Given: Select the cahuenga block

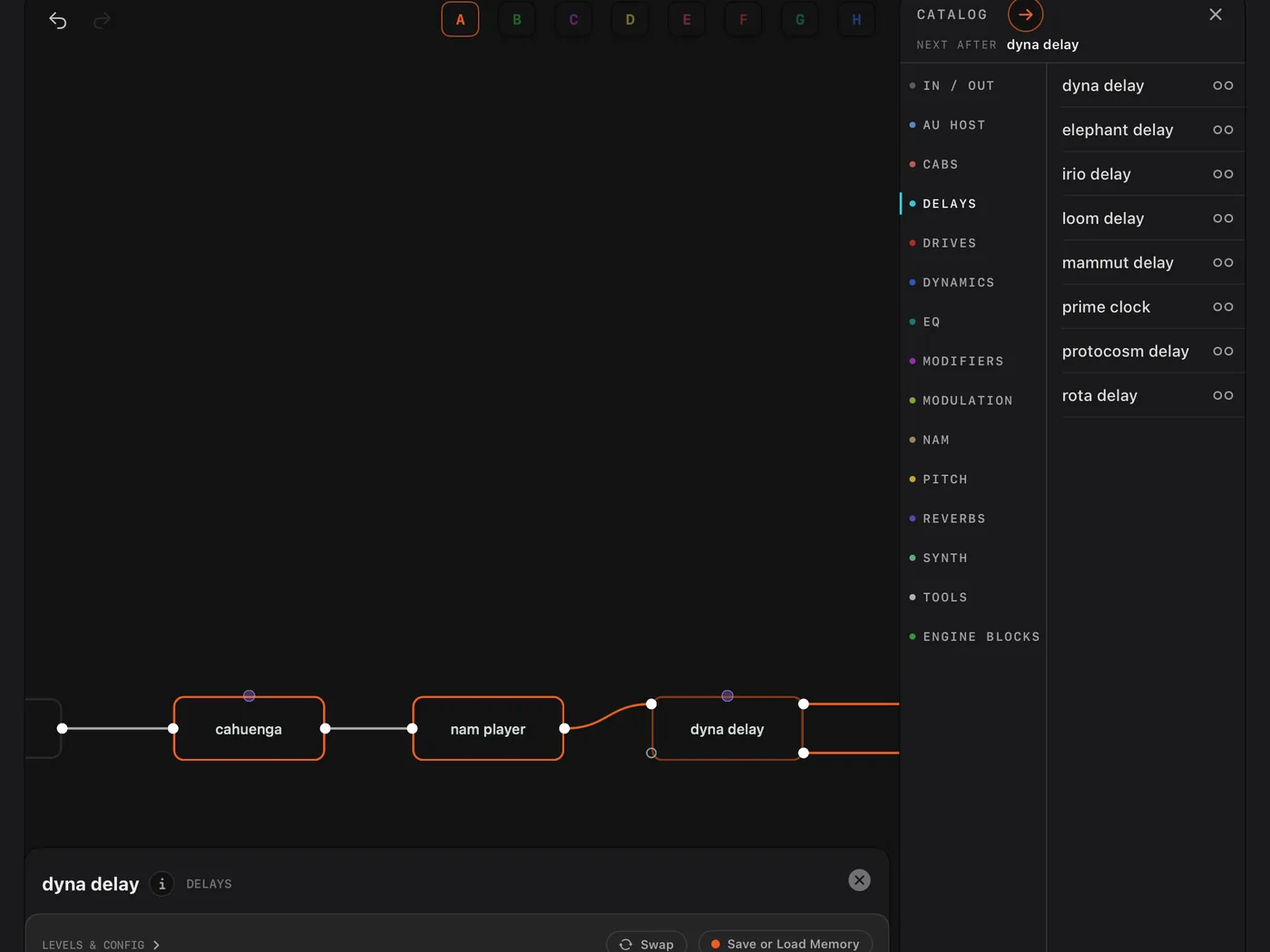Looking at the screenshot, I should pos(249,728).
